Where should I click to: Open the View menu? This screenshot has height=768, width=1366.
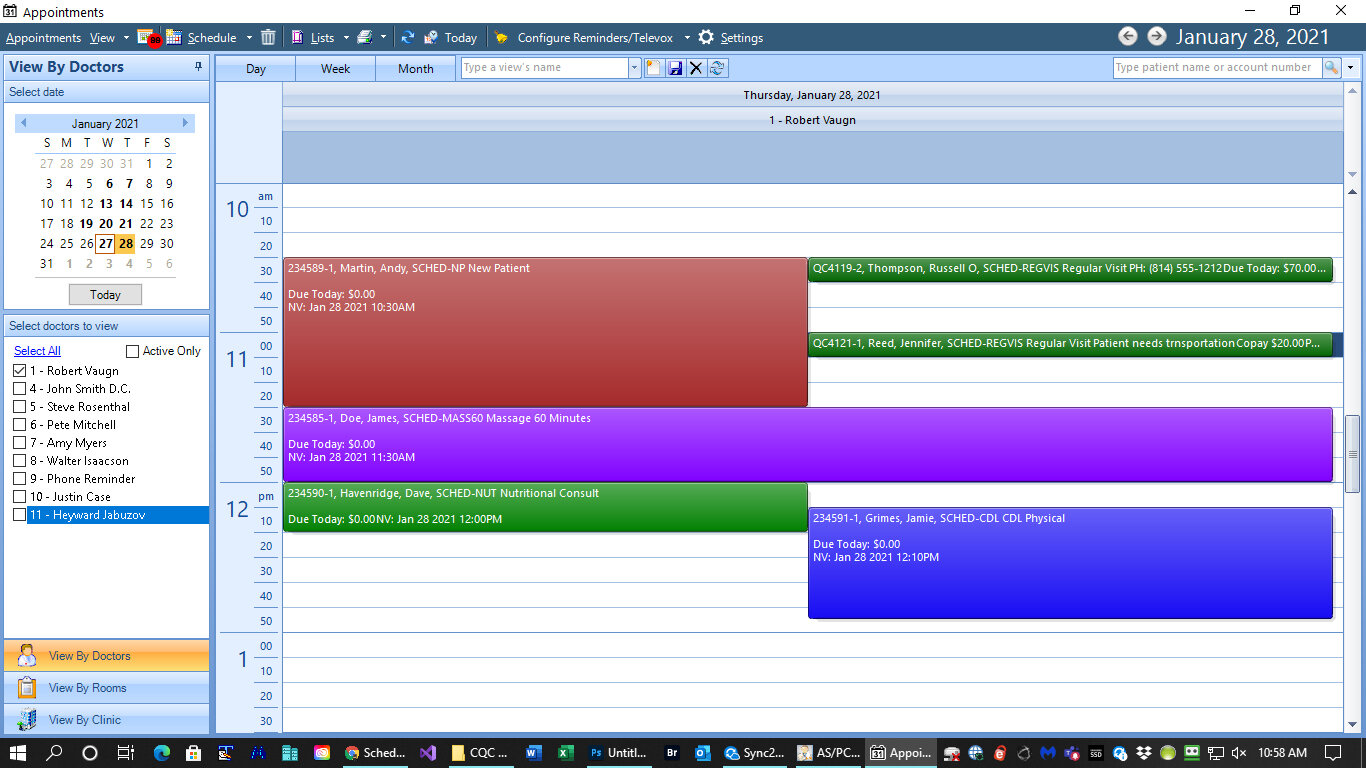pyautogui.click(x=102, y=38)
